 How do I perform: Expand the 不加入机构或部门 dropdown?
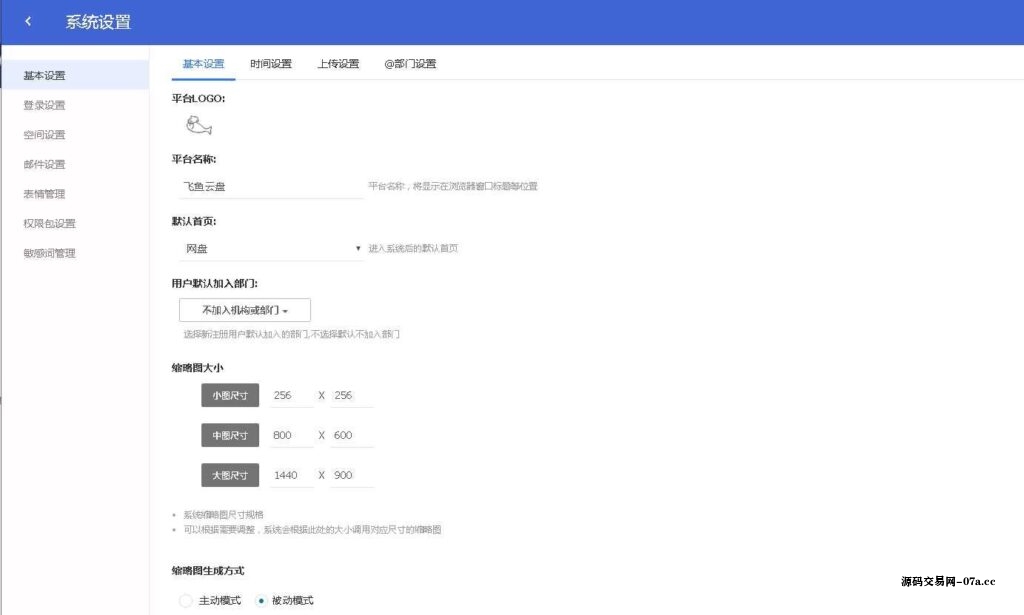click(x=243, y=310)
